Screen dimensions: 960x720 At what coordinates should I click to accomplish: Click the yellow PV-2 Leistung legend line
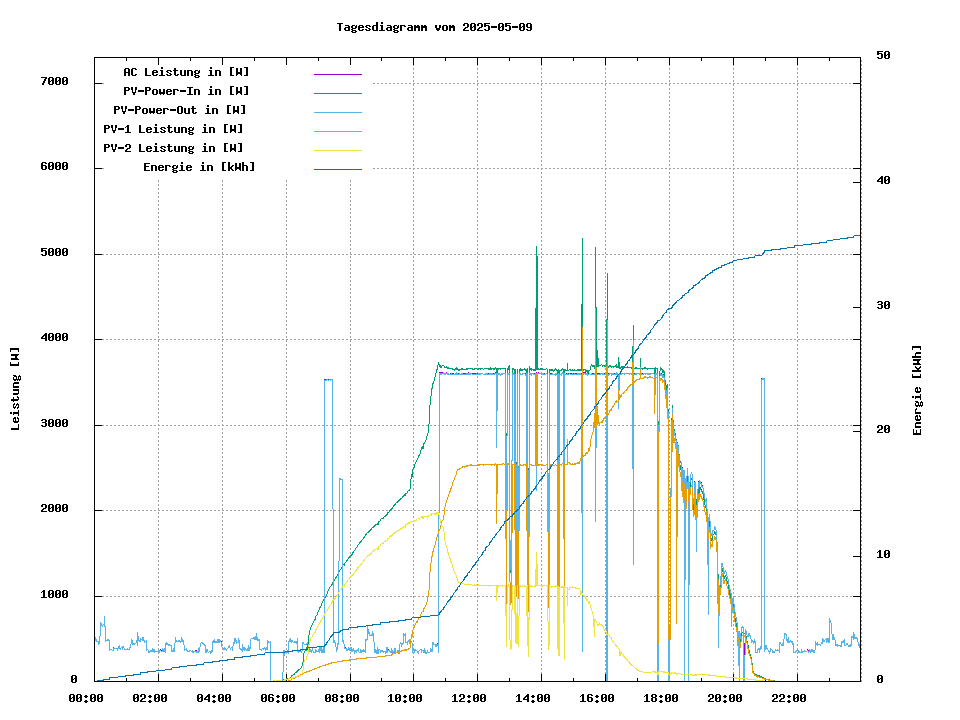coord(337,150)
